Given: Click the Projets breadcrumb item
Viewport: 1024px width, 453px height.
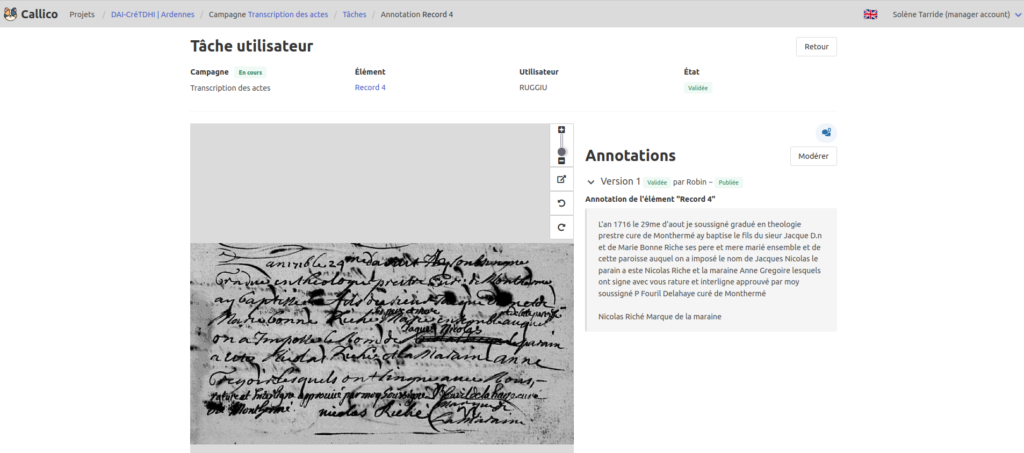Looking at the screenshot, I should [x=82, y=15].
